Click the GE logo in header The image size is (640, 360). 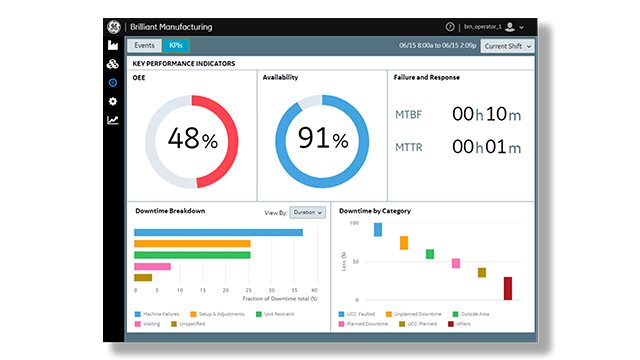pos(114,27)
